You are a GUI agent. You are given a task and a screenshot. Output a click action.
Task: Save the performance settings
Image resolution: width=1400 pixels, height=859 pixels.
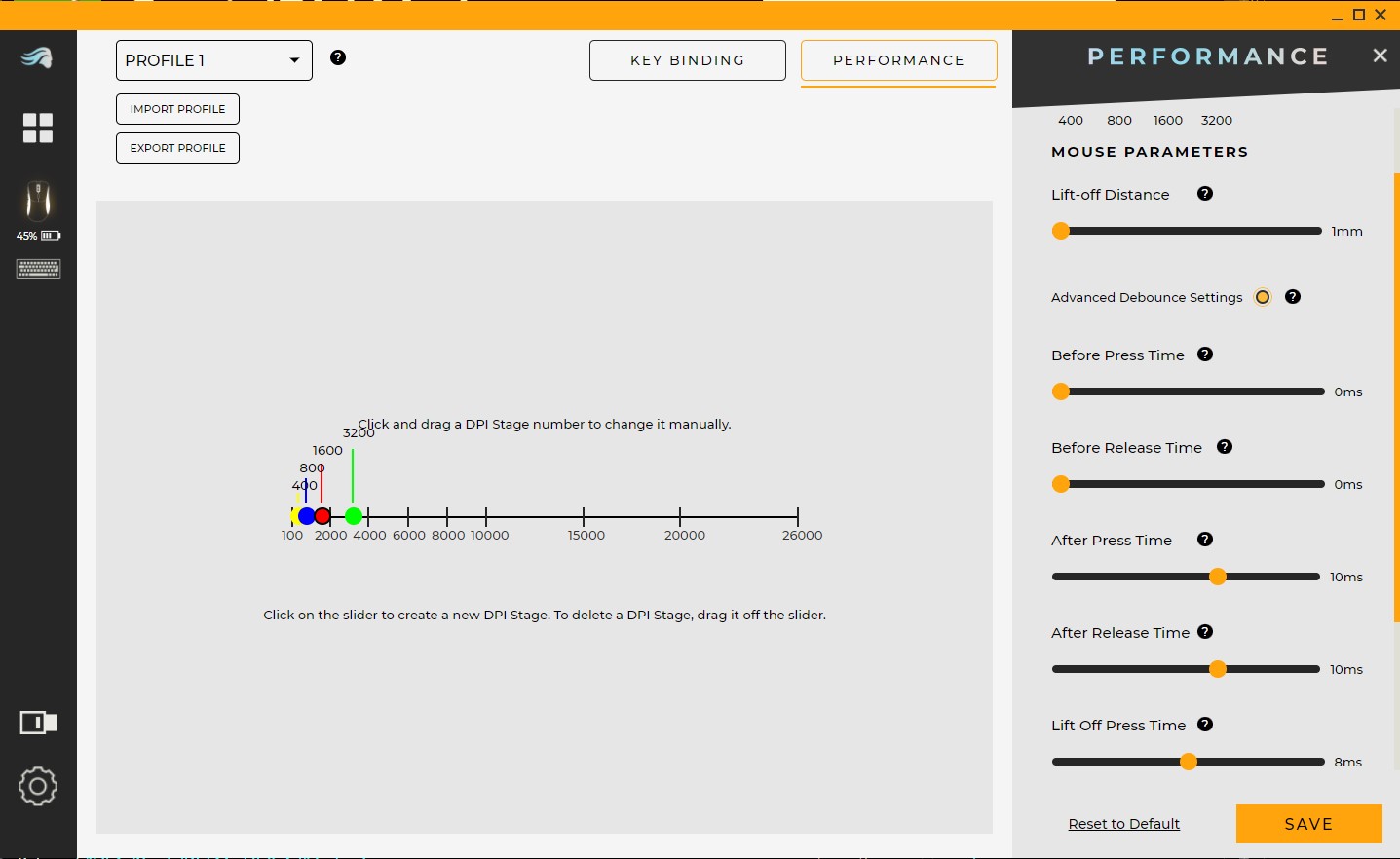click(1308, 824)
